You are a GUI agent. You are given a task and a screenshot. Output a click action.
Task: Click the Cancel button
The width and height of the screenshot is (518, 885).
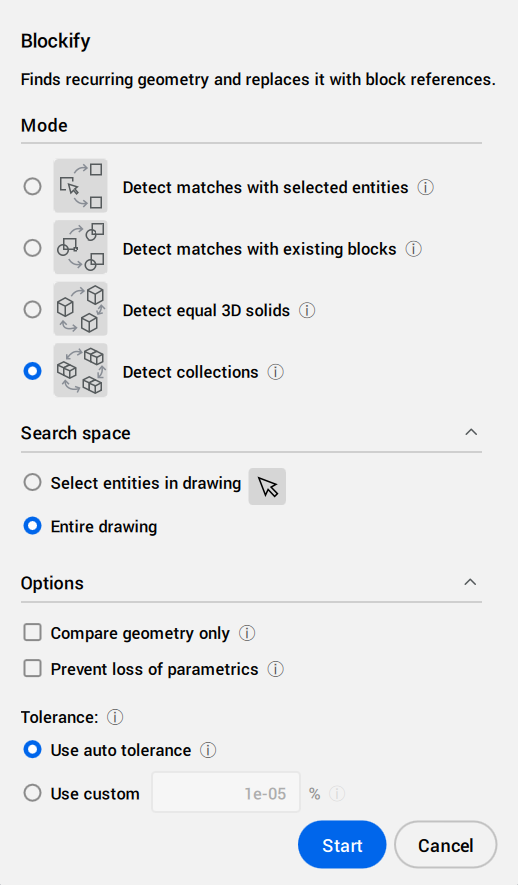click(445, 845)
